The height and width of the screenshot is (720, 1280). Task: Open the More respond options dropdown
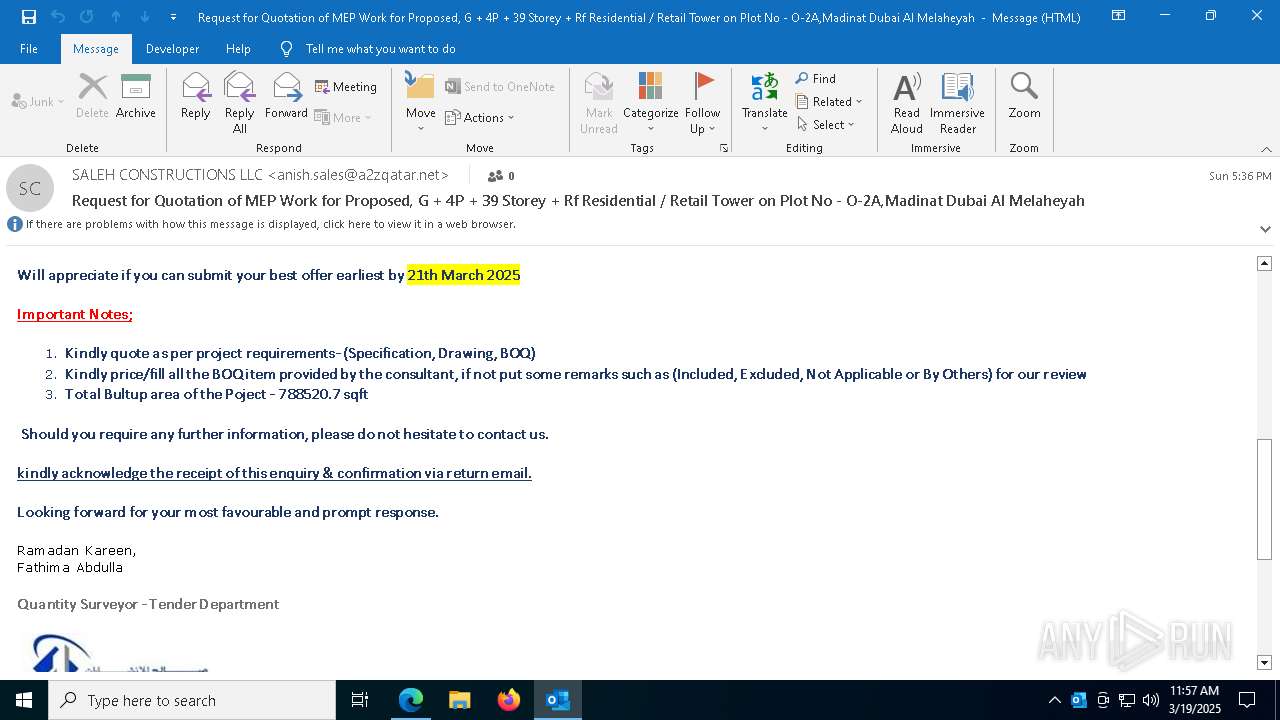coord(343,117)
